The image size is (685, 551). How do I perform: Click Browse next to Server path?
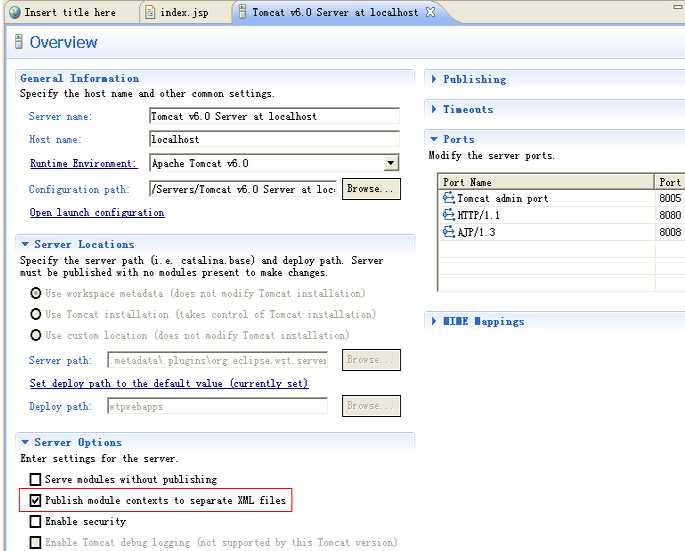pos(371,360)
